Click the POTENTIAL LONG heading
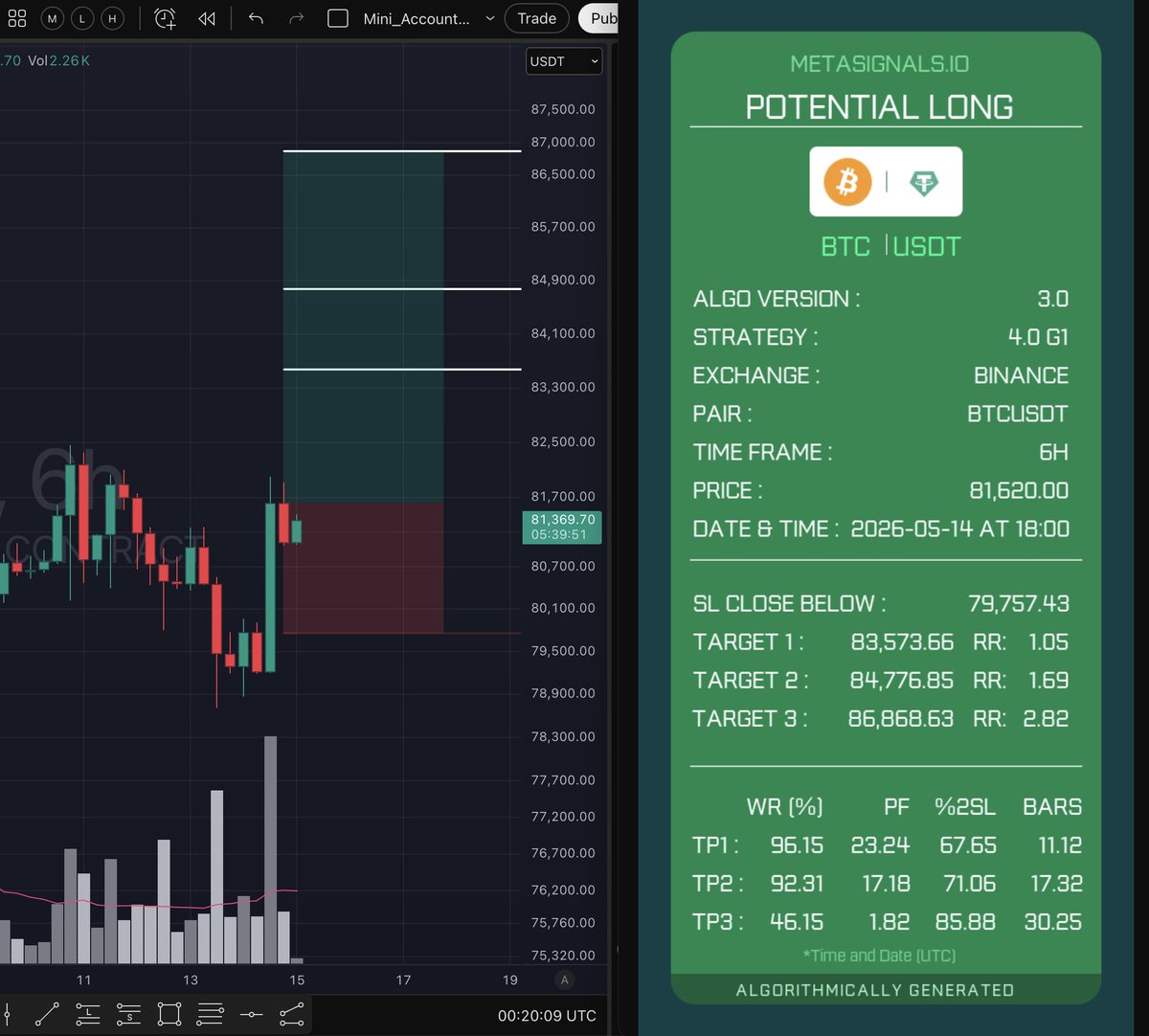Image resolution: width=1149 pixels, height=1036 pixels. pos(880,106)
